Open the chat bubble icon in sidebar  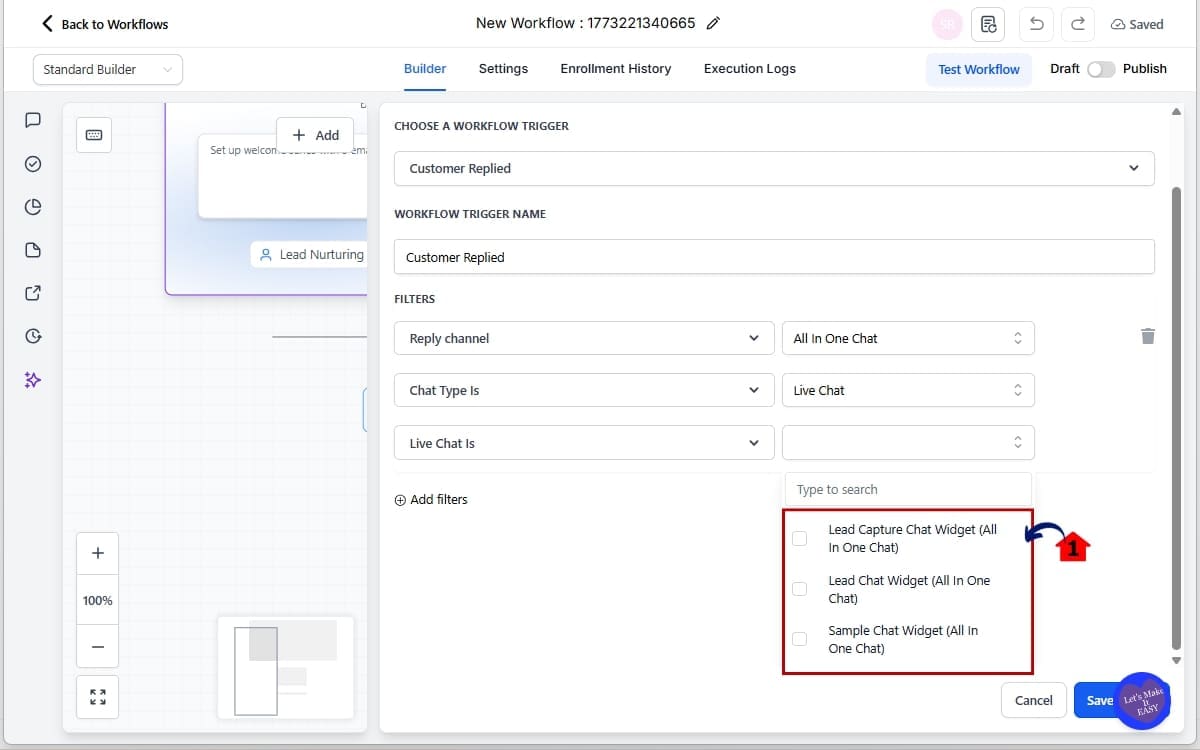click(x=33, y=120)
